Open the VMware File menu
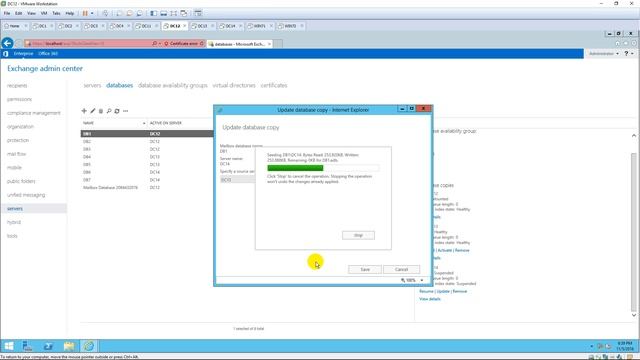 [7, 13]
